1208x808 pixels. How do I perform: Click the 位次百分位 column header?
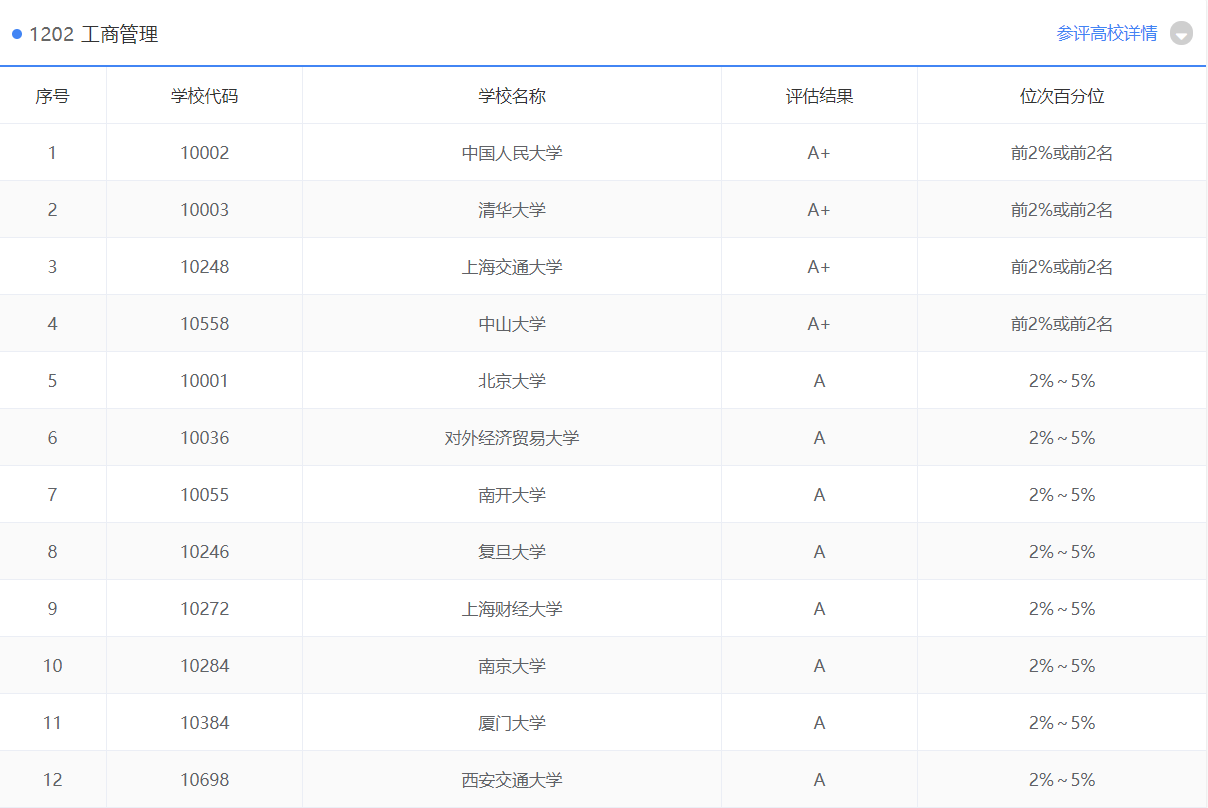[x=1062, y=96]
